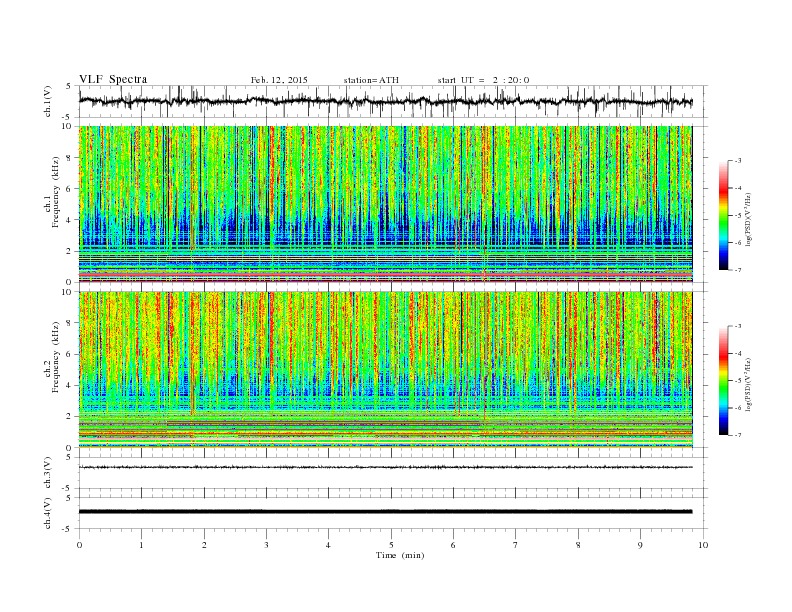Click the "2" kHz tick of ch.2 spectrogram
Viewport: 792px width, 612px height.
[71, 417]
